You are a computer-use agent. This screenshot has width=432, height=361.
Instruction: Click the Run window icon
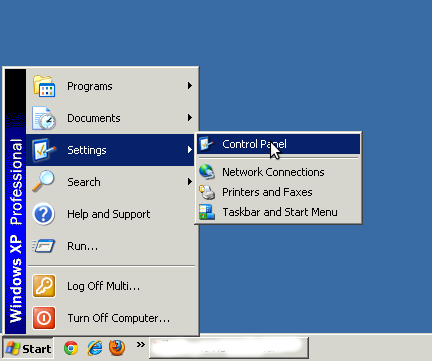(44, 246)
